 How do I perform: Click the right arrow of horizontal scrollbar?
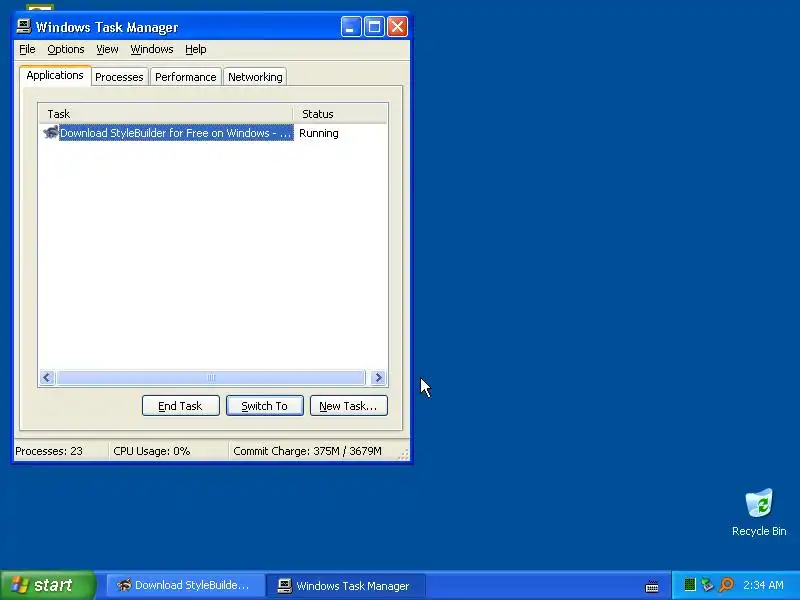tap(379, 378)
